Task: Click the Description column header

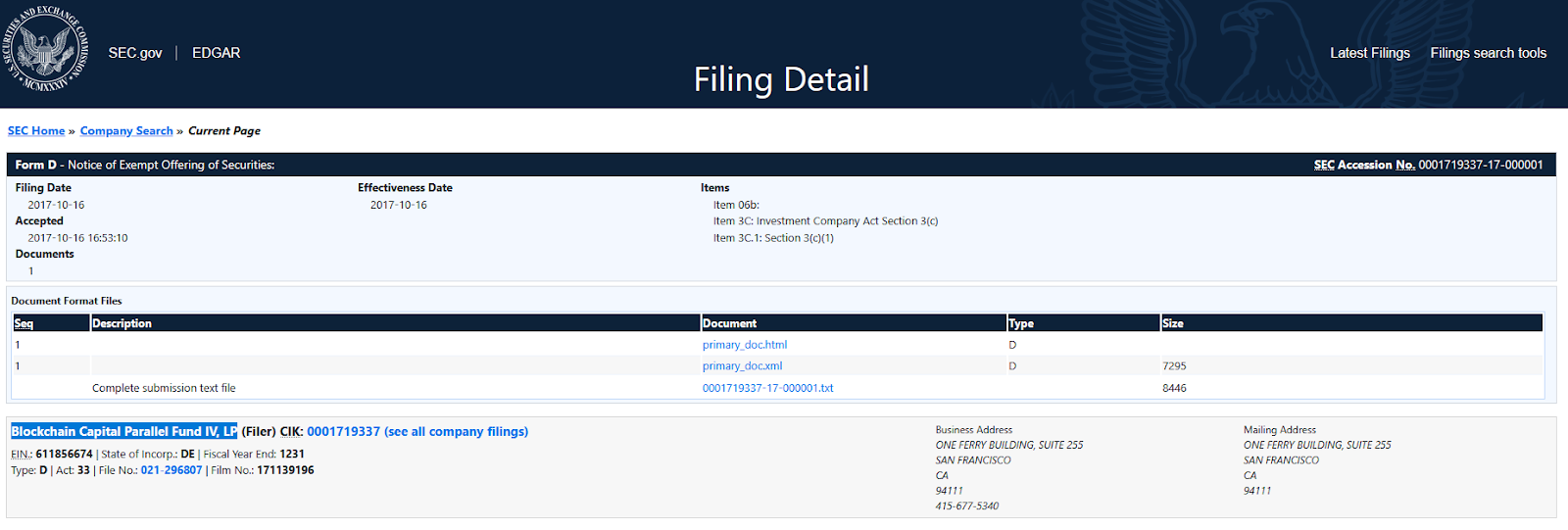Action: click(122, 323)
